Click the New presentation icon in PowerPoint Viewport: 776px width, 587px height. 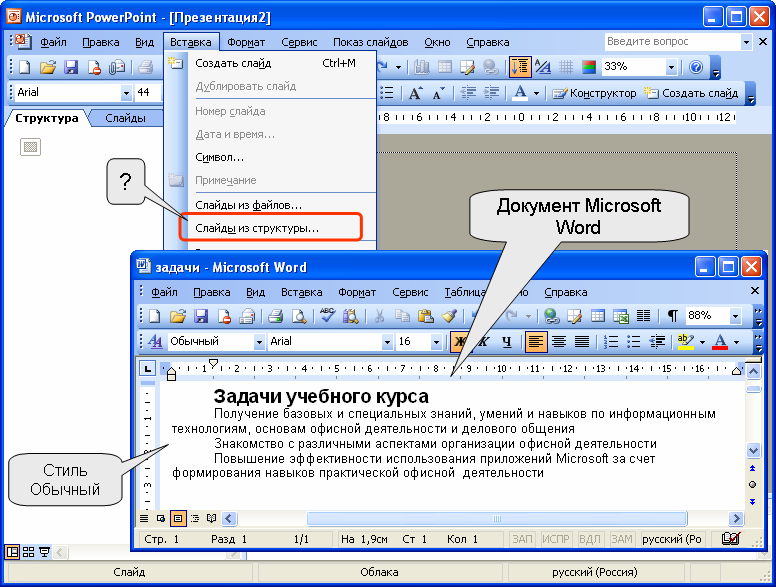tap(24, 66)
